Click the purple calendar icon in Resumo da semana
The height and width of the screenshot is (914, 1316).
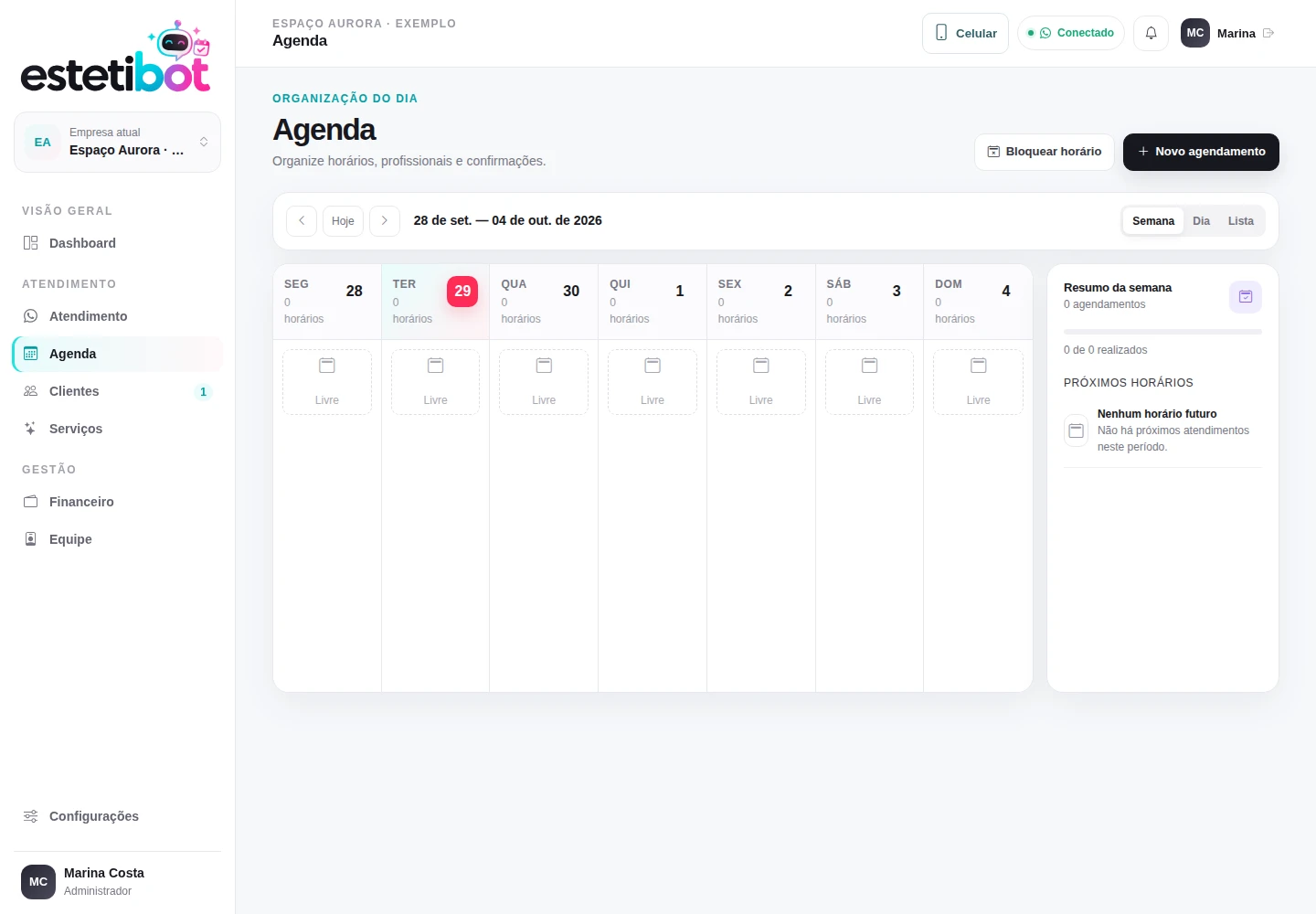1246,297
